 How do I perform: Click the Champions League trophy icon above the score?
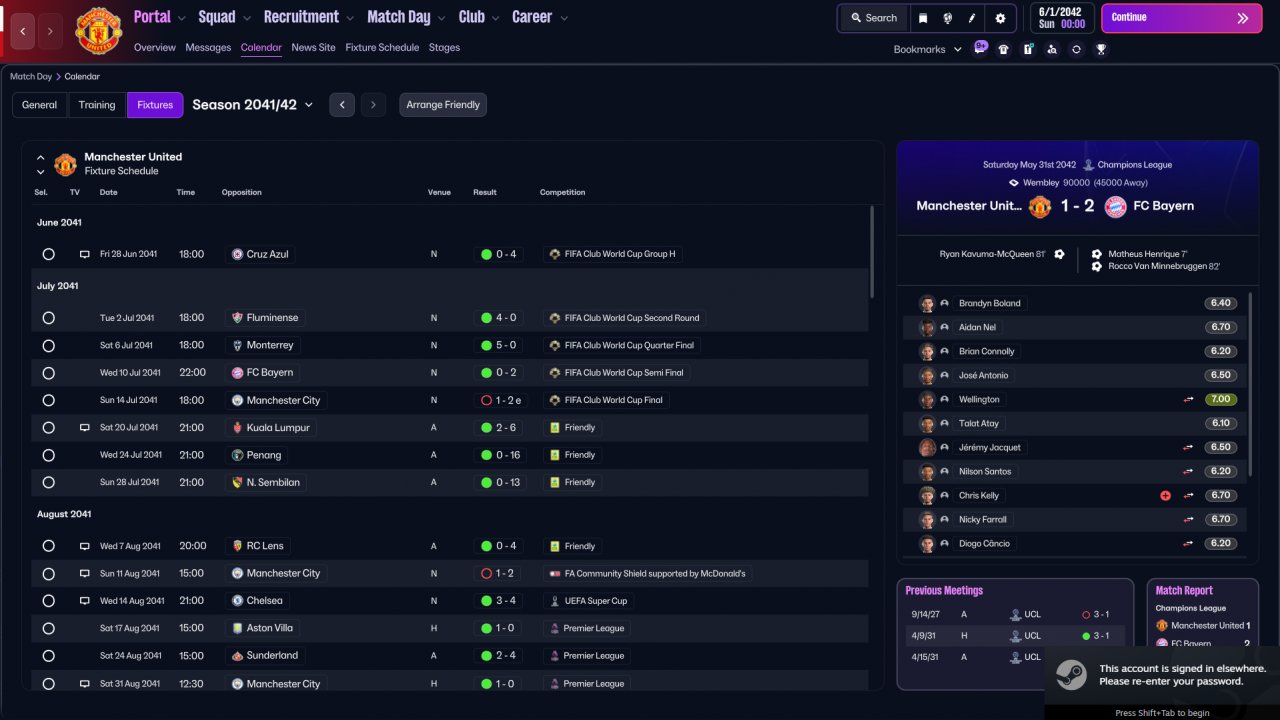pyautogui.click(x=1088, y=165)
